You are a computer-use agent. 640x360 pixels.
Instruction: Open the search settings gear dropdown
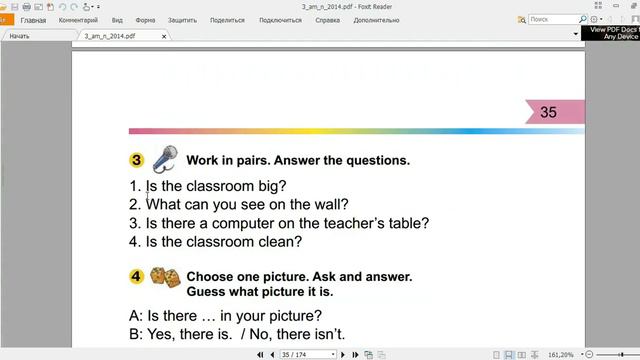click(596, 19)
